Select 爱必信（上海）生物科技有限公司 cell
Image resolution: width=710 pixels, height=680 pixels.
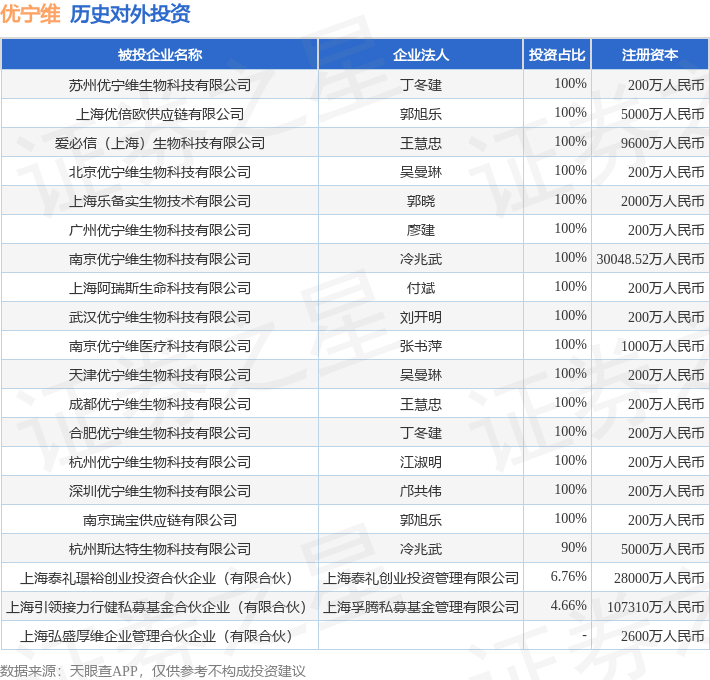coord(160,143)
